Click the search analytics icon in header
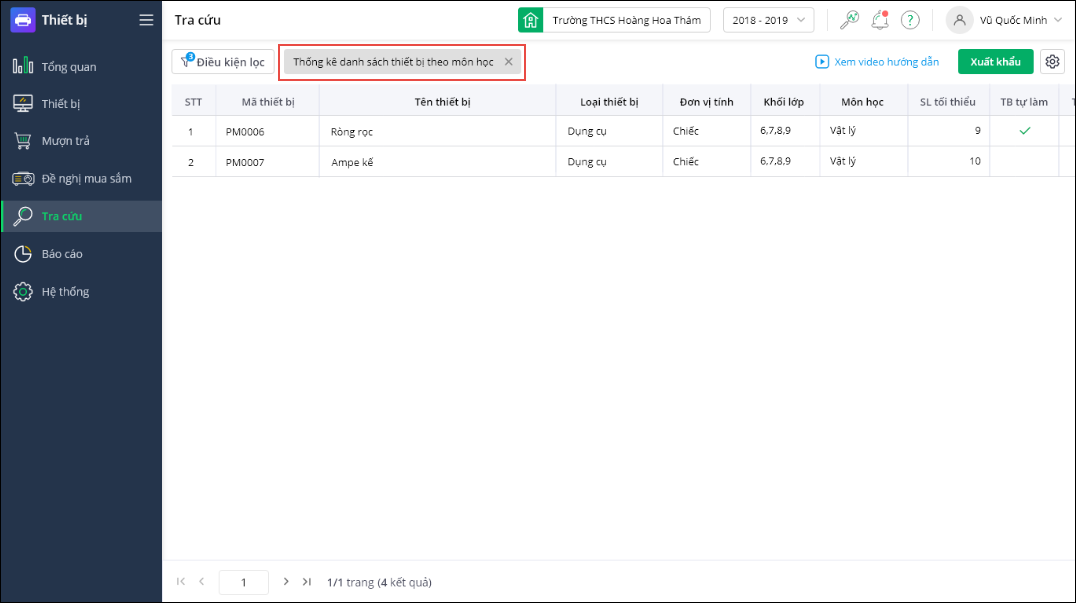 [x=849, y=20]
